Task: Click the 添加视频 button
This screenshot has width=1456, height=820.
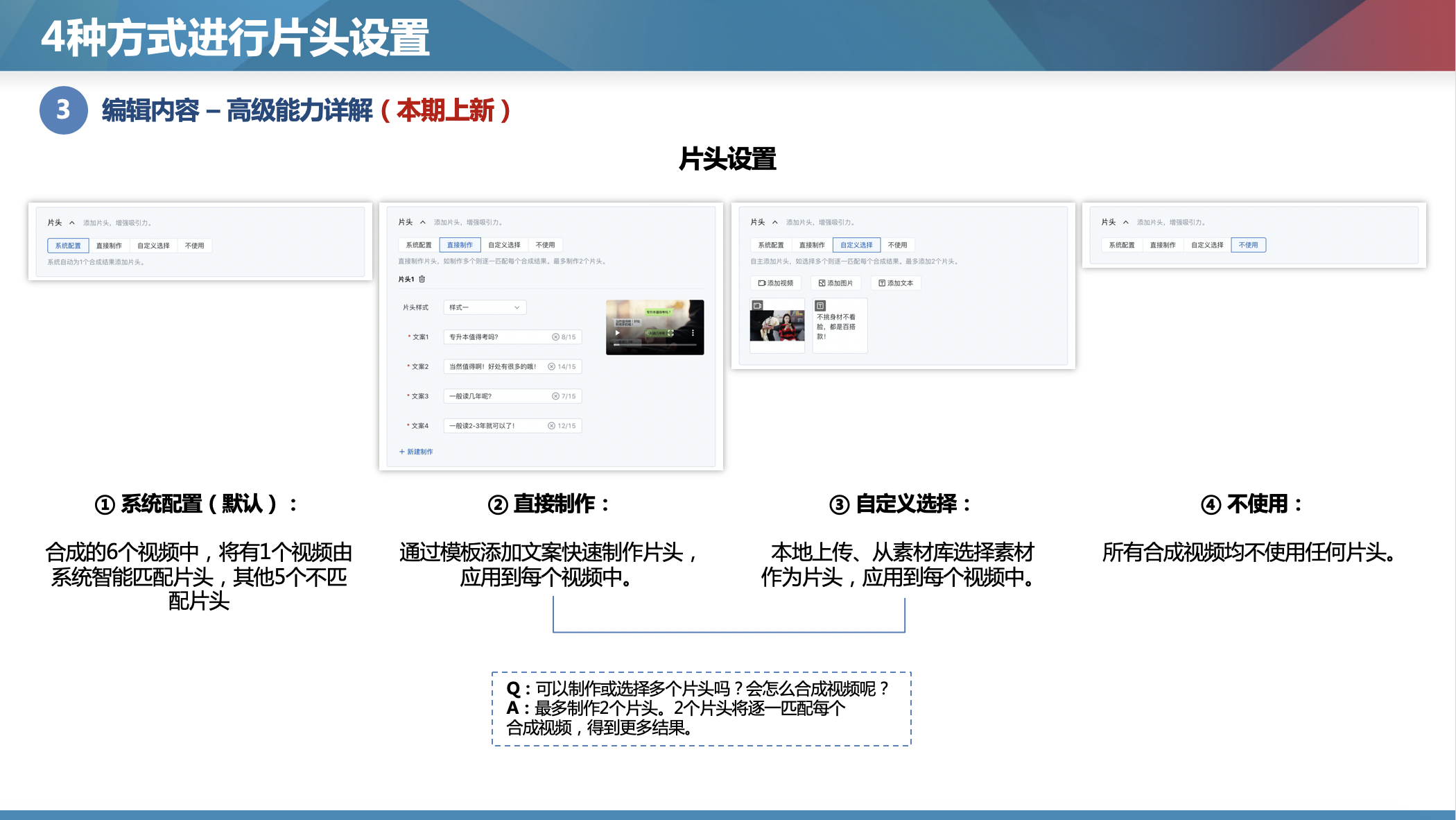Action: click(776, 283)
